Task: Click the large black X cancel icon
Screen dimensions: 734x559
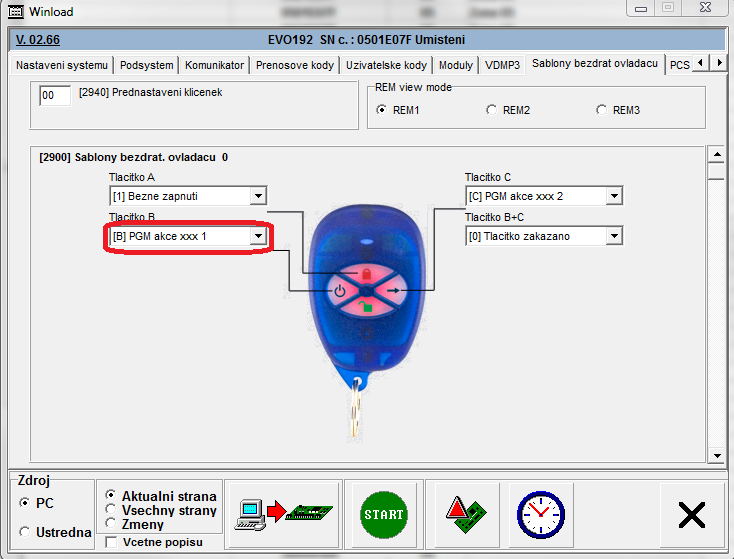Action: tap(691, 514)
